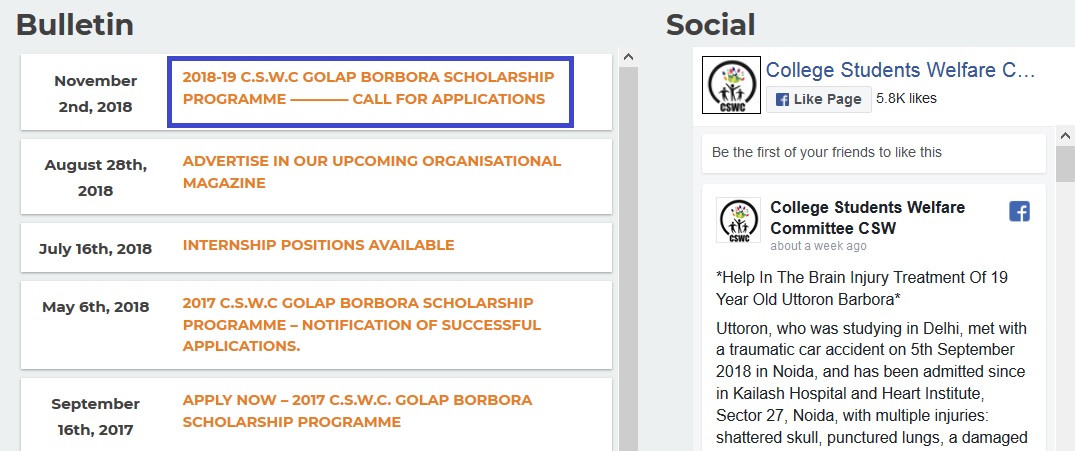Click the CSWC page logo in Facebook header

tap(732, 85)
